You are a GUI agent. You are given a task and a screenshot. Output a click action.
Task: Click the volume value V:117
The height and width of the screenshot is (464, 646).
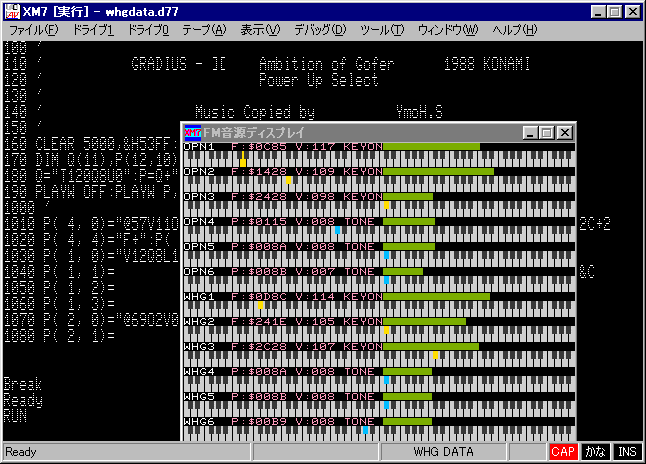point(315,146)
